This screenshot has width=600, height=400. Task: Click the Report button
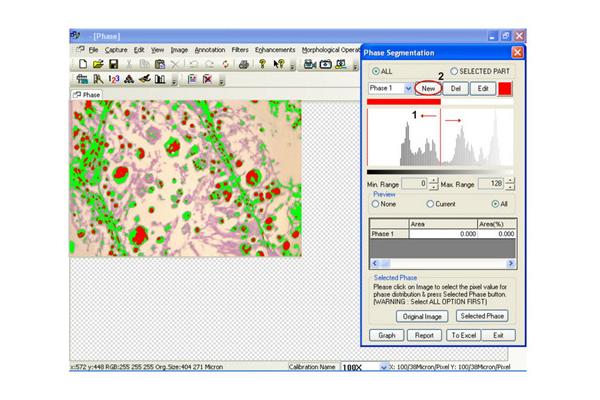click(424, 335)
